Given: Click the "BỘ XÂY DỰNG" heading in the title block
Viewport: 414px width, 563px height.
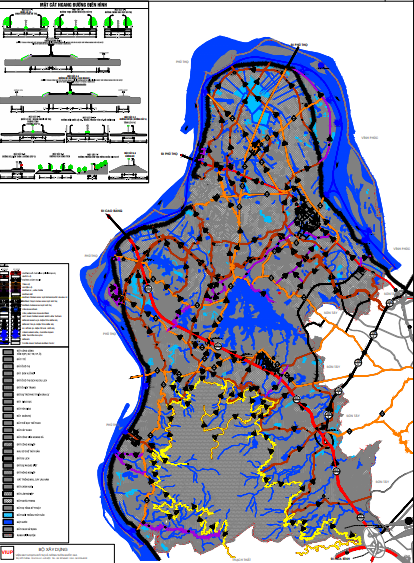Looking at the screenshot, I should pos(53,549).
